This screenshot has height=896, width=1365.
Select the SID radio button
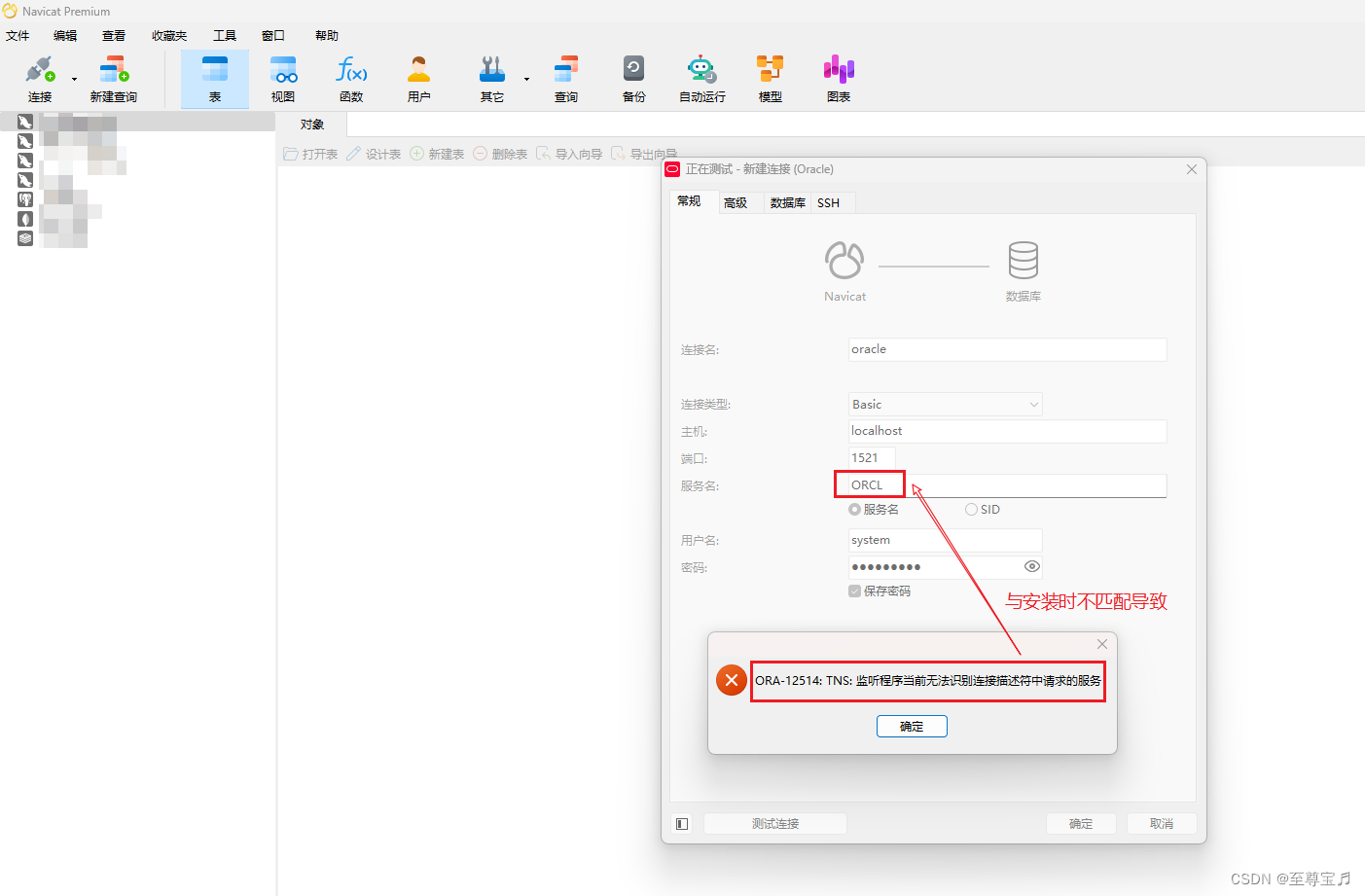point(971,510)
